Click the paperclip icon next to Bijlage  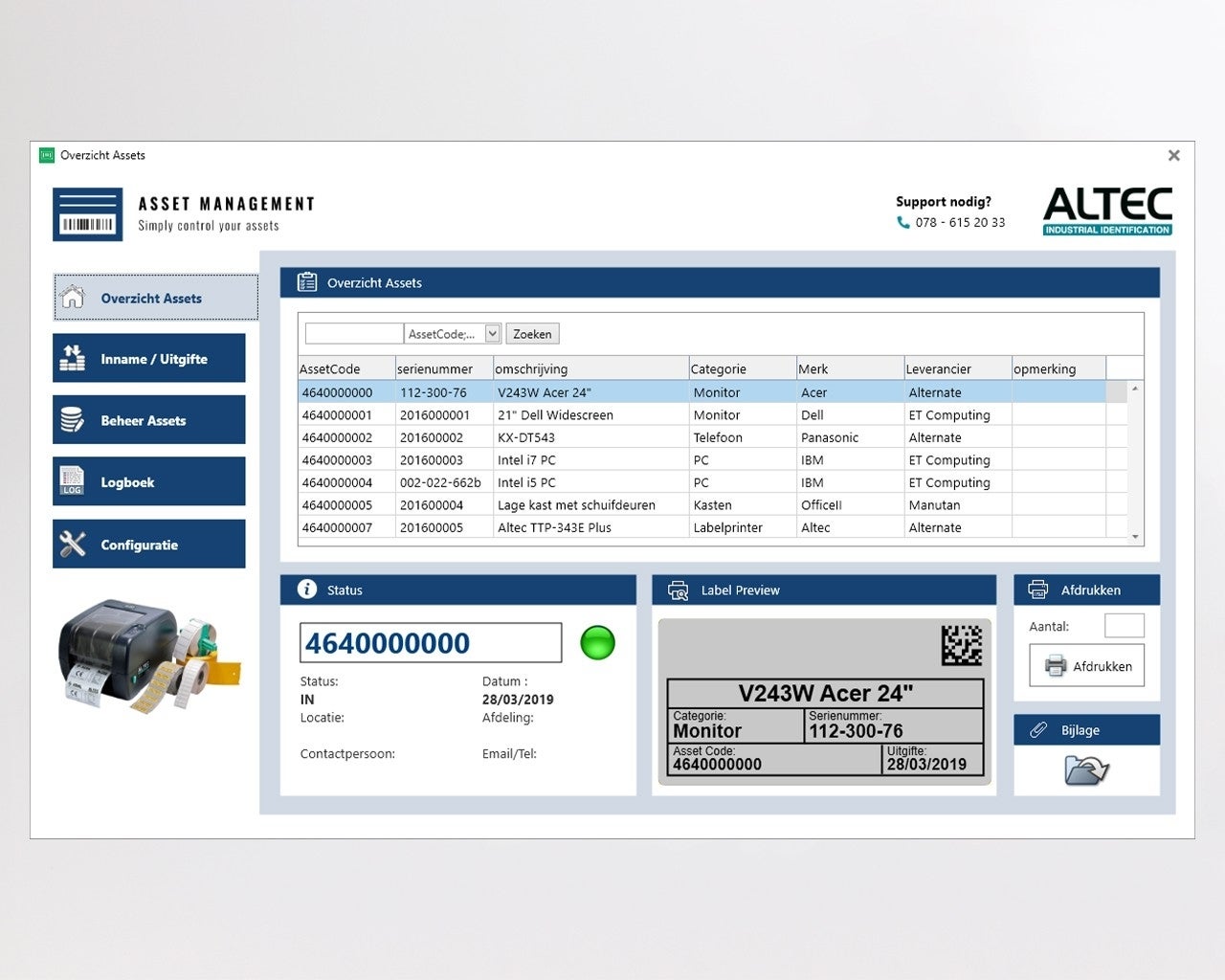[x=1037, y=730]
